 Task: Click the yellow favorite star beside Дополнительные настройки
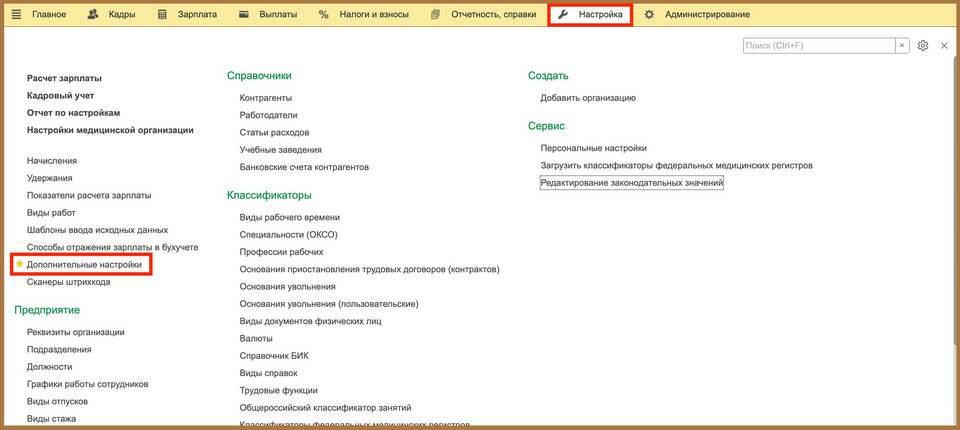(19, 264)
